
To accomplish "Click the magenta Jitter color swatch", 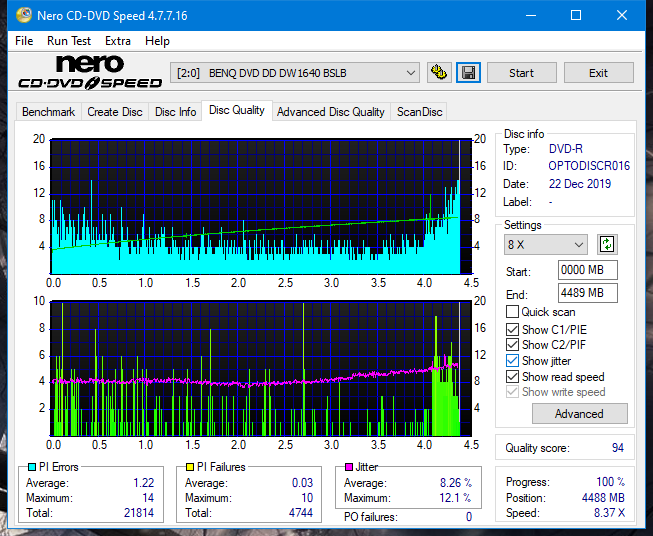I will 349,467.
